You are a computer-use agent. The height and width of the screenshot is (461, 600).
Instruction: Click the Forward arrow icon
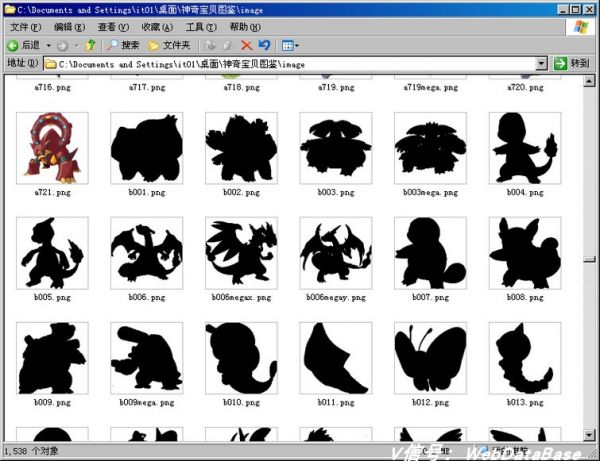point(62,46)
